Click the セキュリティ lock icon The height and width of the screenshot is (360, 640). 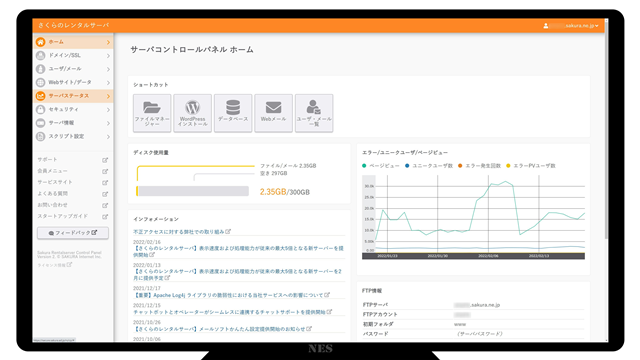[40, 109]
